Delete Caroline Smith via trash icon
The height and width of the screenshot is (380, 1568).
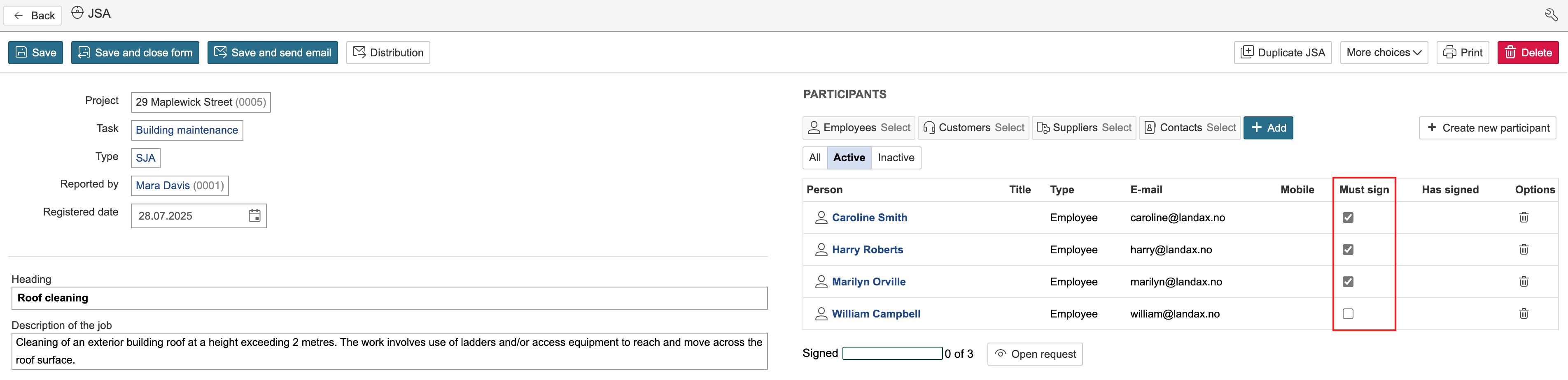(1523, 217)
